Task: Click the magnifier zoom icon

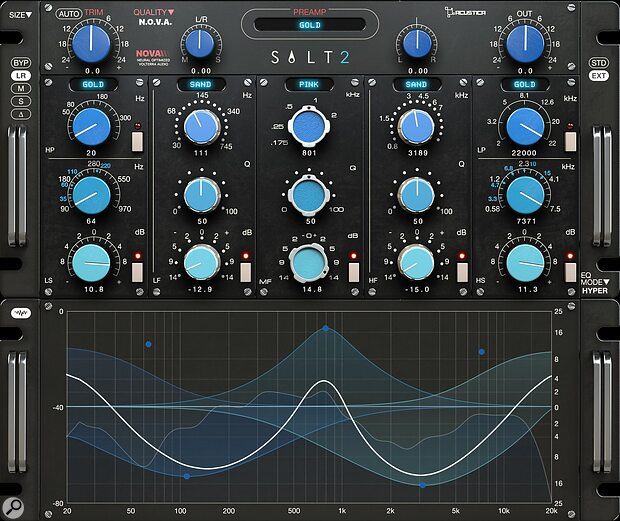Action: [x=13, y=507]
